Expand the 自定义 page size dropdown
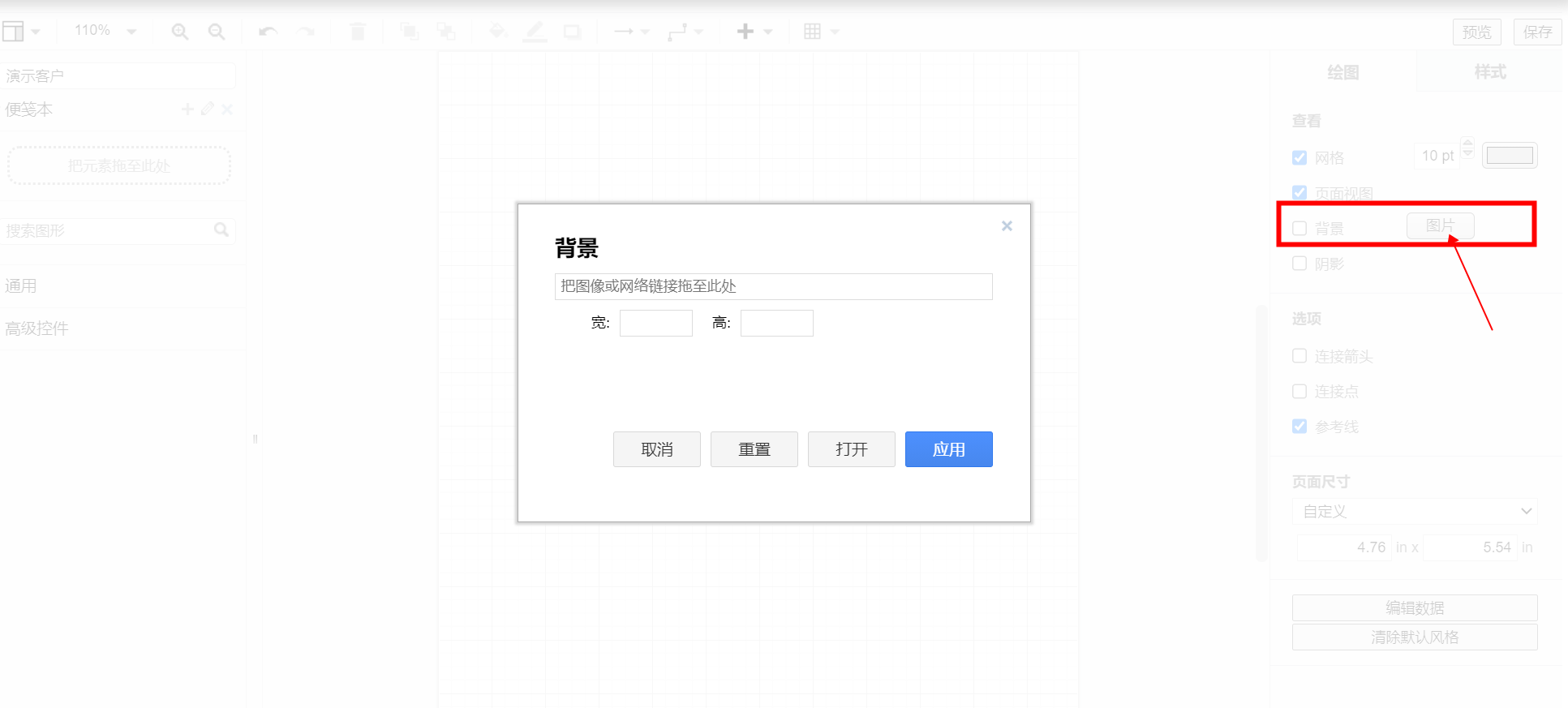 click(x=1414, y=511)
